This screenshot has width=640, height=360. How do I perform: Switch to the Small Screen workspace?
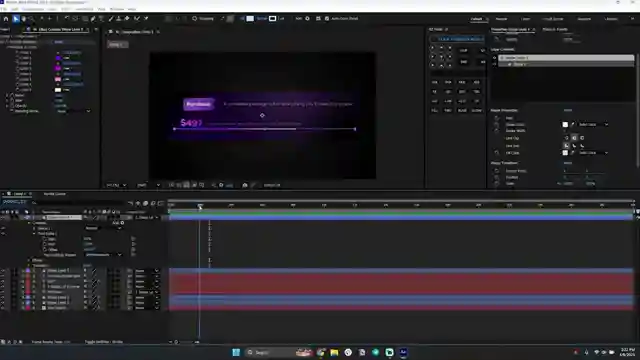pyautogui.click(x=553, y=19)
